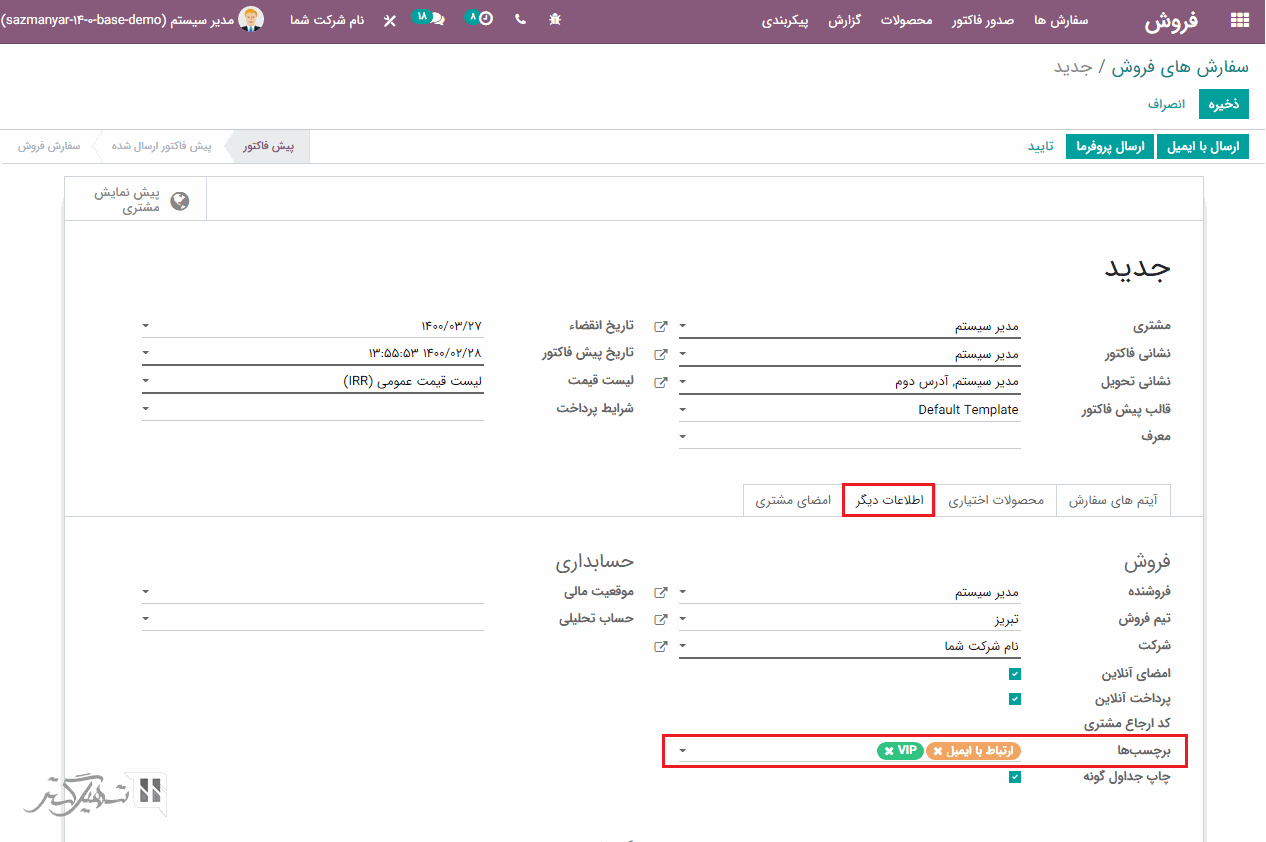Open the لیست قیمت dropdown
This screenshot has width=1266, height=842.
pyautogui.click(x=147, y=381)
